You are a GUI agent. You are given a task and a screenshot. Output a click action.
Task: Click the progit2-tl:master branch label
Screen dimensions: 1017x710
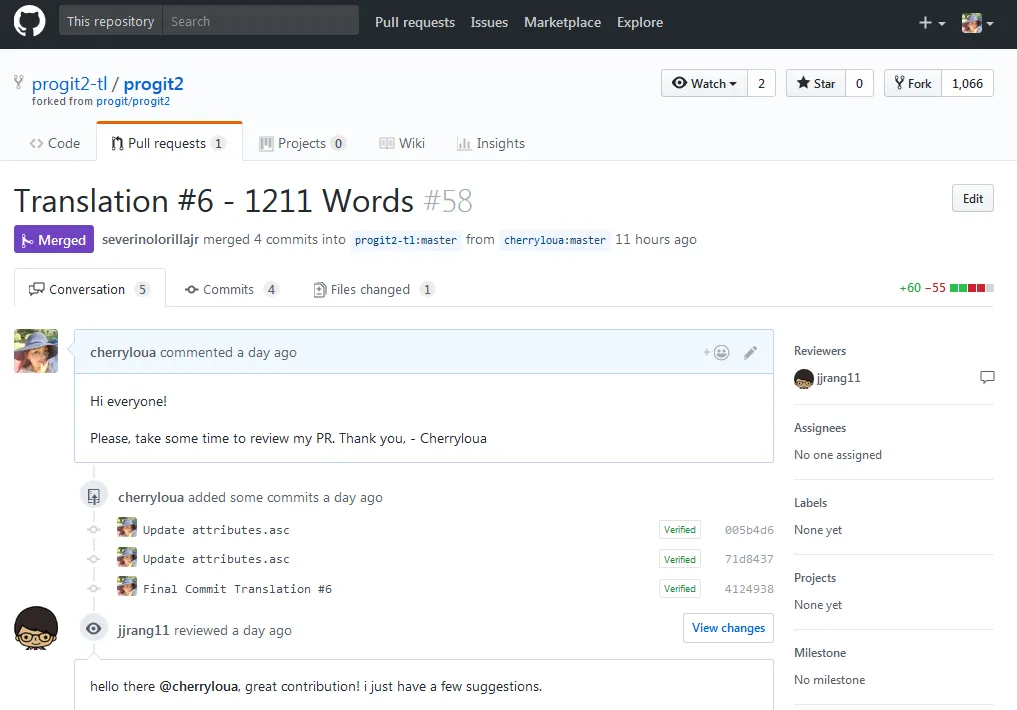click(x=406, y=240)
